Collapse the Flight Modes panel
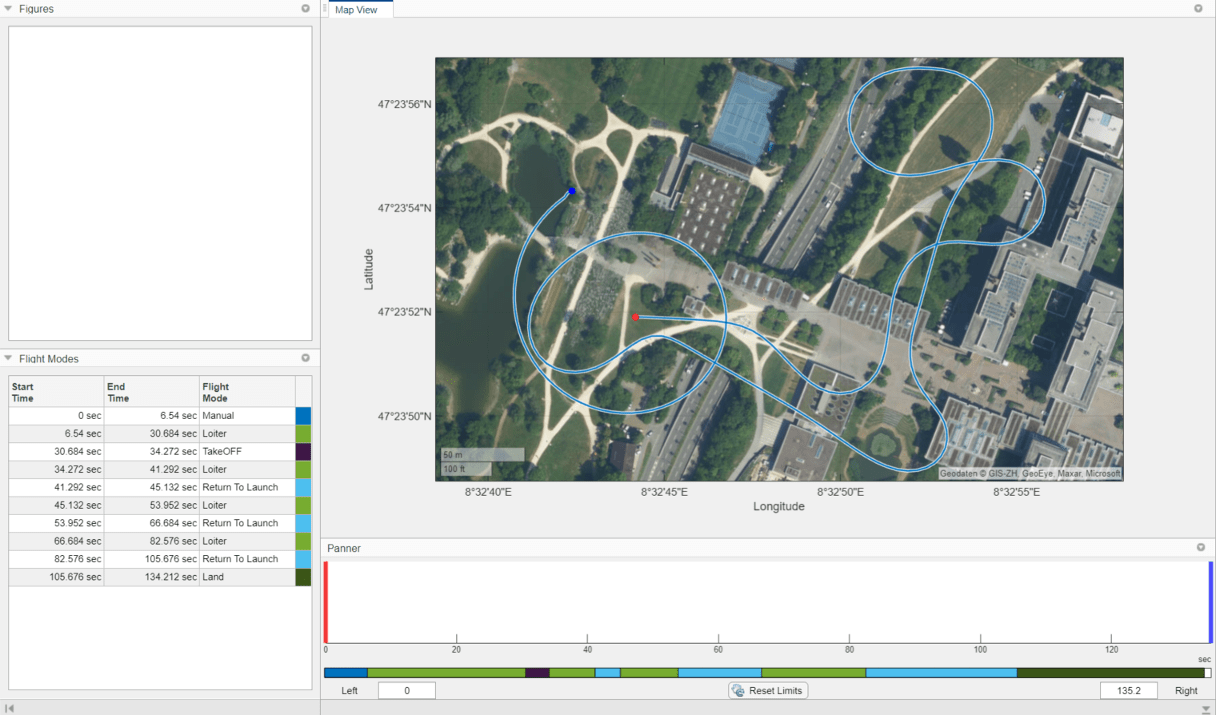The width and height of the screenshot is (1216, 715). (8, 358)
